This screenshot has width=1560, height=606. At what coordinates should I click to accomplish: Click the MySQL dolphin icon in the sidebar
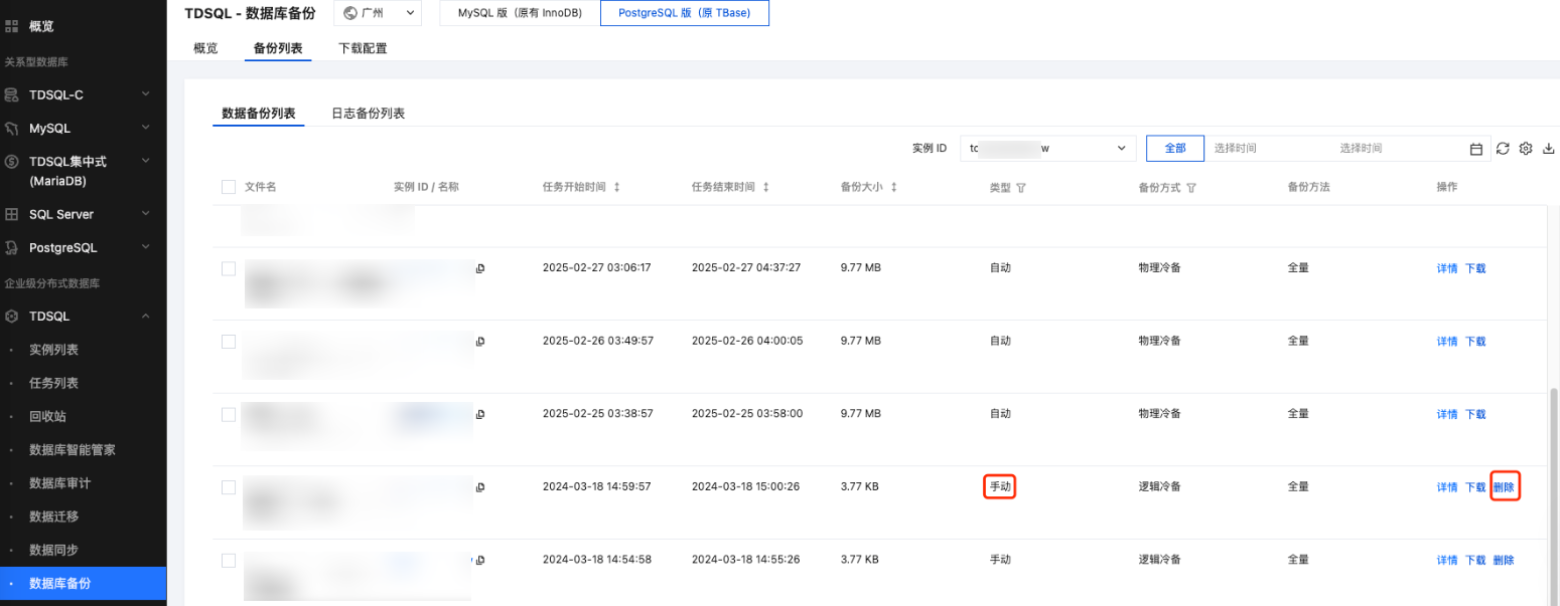tap(12, 128)
